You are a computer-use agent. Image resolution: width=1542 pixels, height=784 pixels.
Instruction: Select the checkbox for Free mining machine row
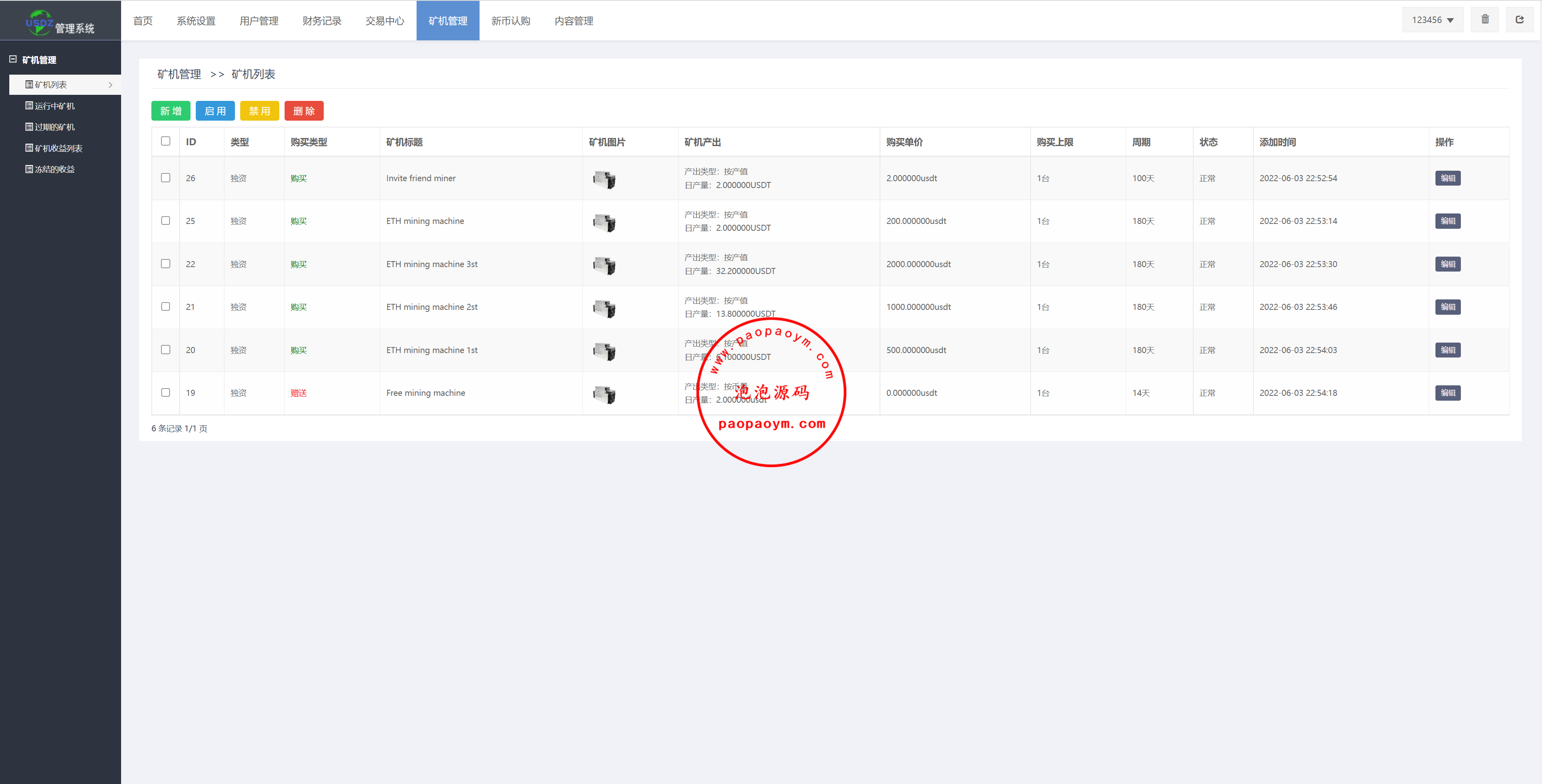point(166,393)
